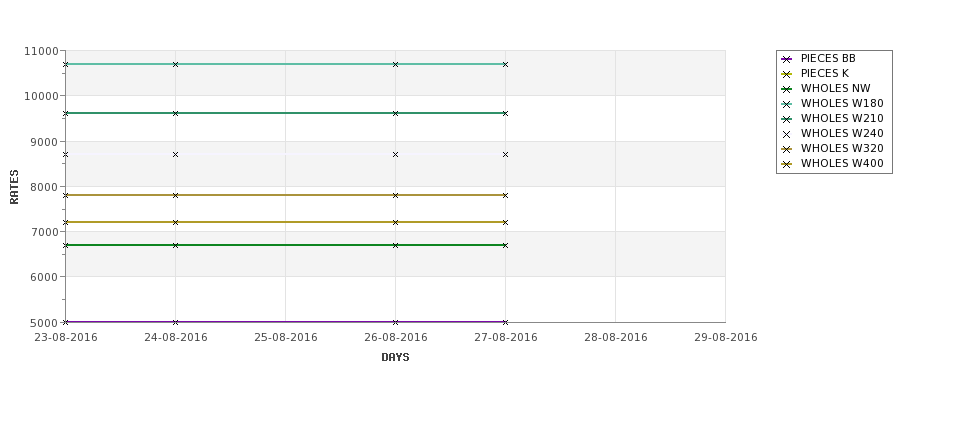This screenshot has height=429, width=975.
Task: Select the 8000 y-axis tick label
Action: (44, 187)
